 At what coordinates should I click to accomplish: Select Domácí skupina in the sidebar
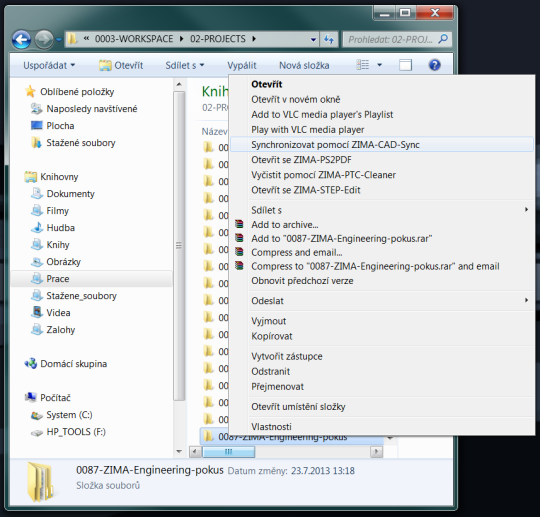tap(66, 364)
